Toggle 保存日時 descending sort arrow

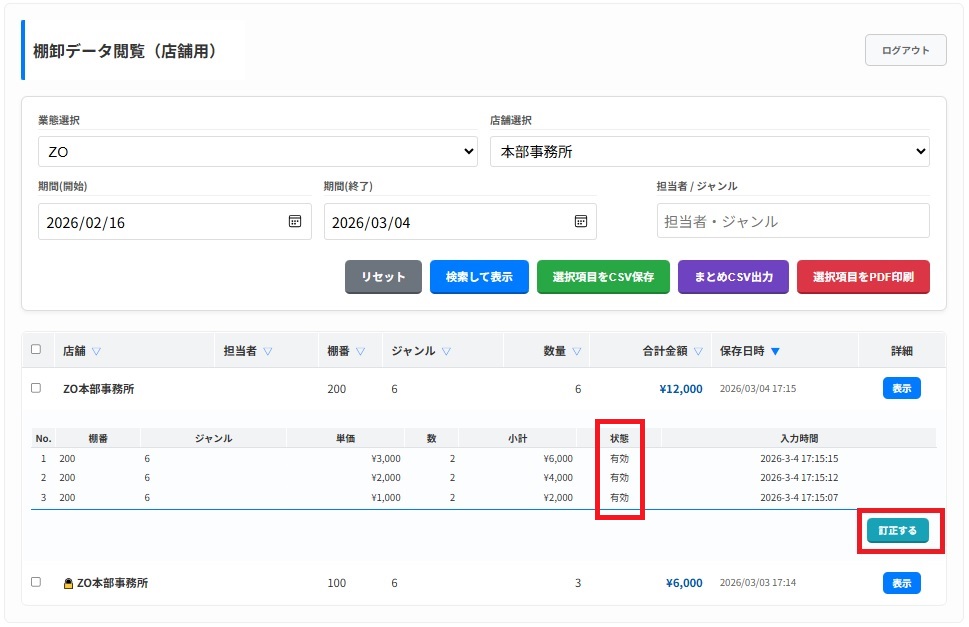775,351
